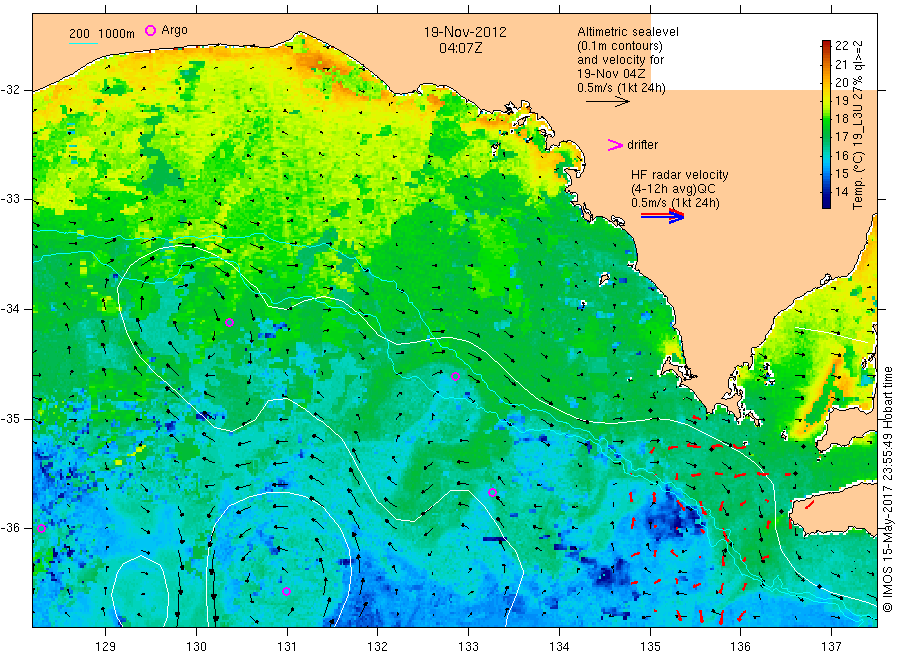Click the longitude axis label 130
900x660 pixels.
coord(196,646)
